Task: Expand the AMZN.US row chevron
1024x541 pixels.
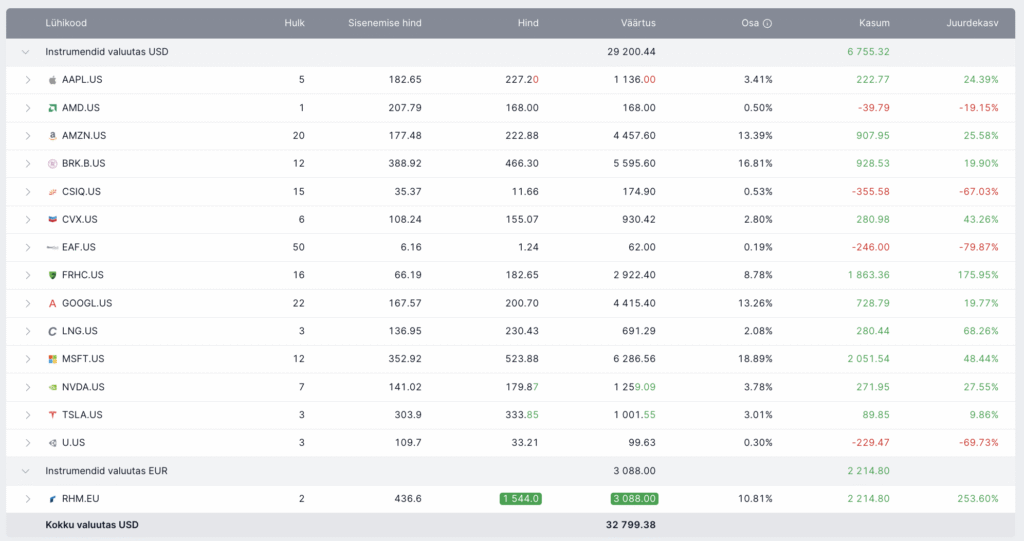Action: coord(27,136)
